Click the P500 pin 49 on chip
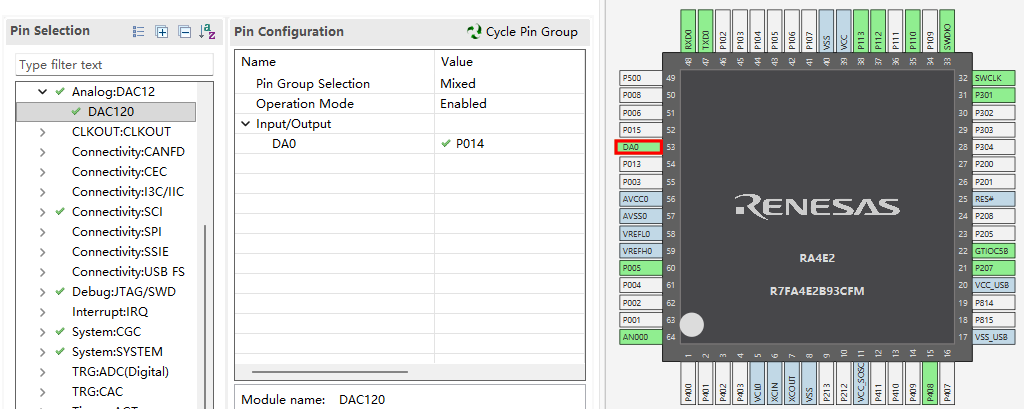 coord(641,78)
